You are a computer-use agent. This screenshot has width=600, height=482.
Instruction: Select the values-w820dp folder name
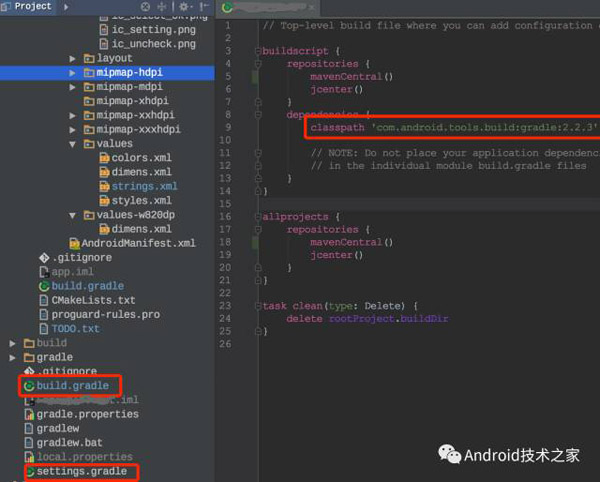point(135,215)
